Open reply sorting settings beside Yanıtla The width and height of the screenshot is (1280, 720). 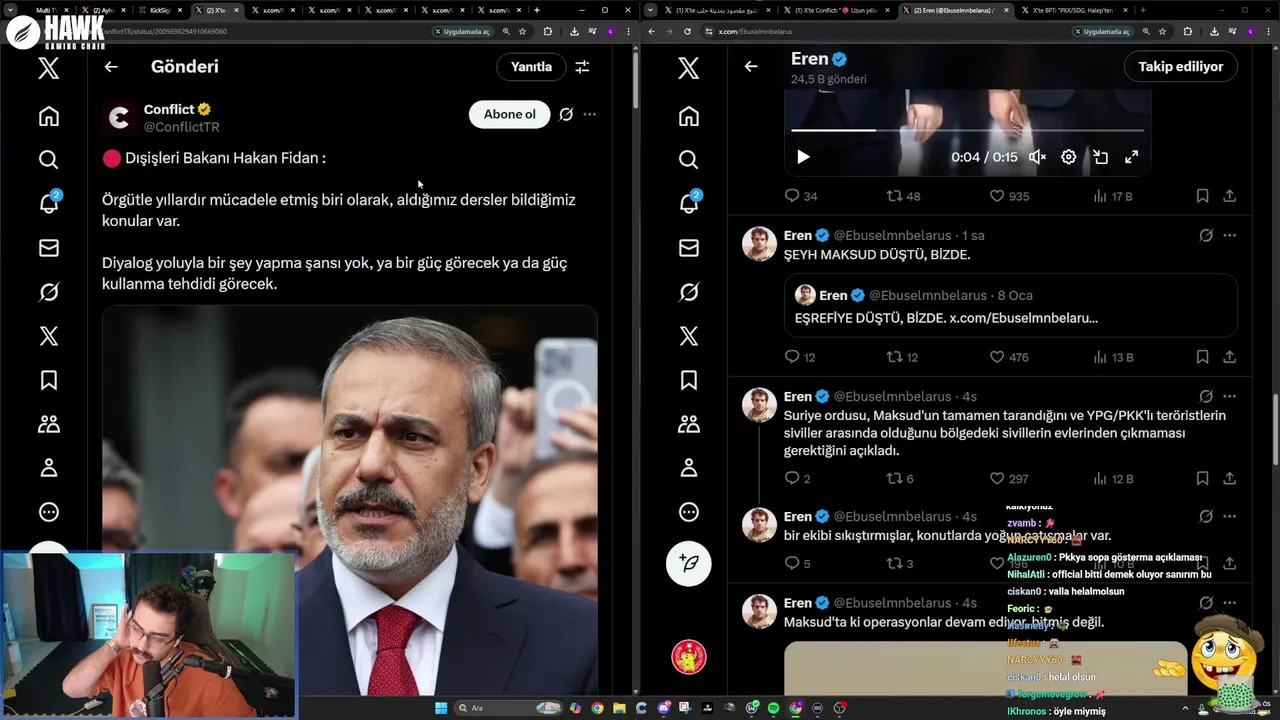(x=582, y=67)
